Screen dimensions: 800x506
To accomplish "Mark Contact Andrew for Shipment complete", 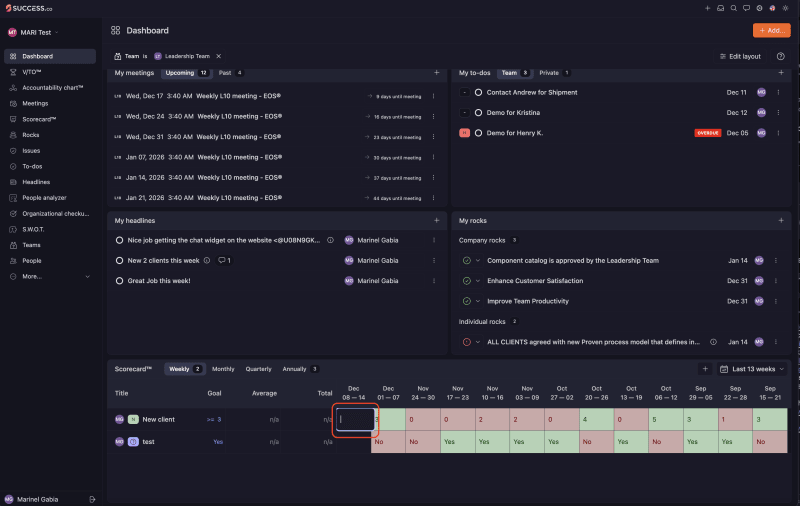I will pos(478,92).
